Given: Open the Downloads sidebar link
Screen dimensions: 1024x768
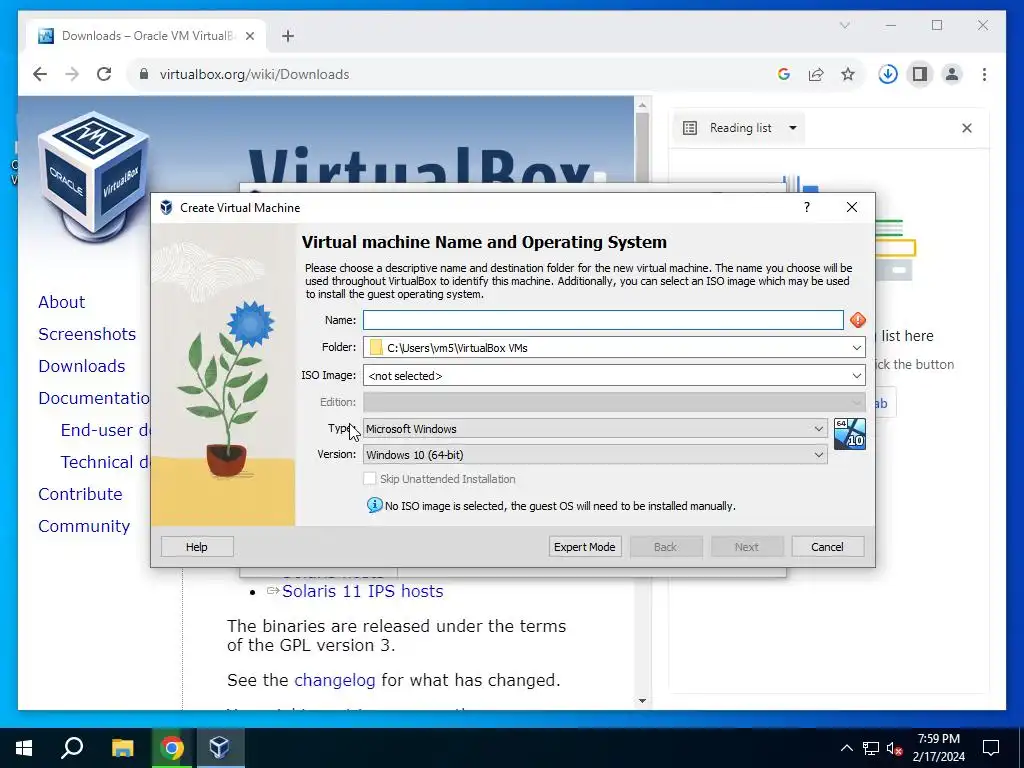Looking at the screenshot, I should (x=82, y=366).
